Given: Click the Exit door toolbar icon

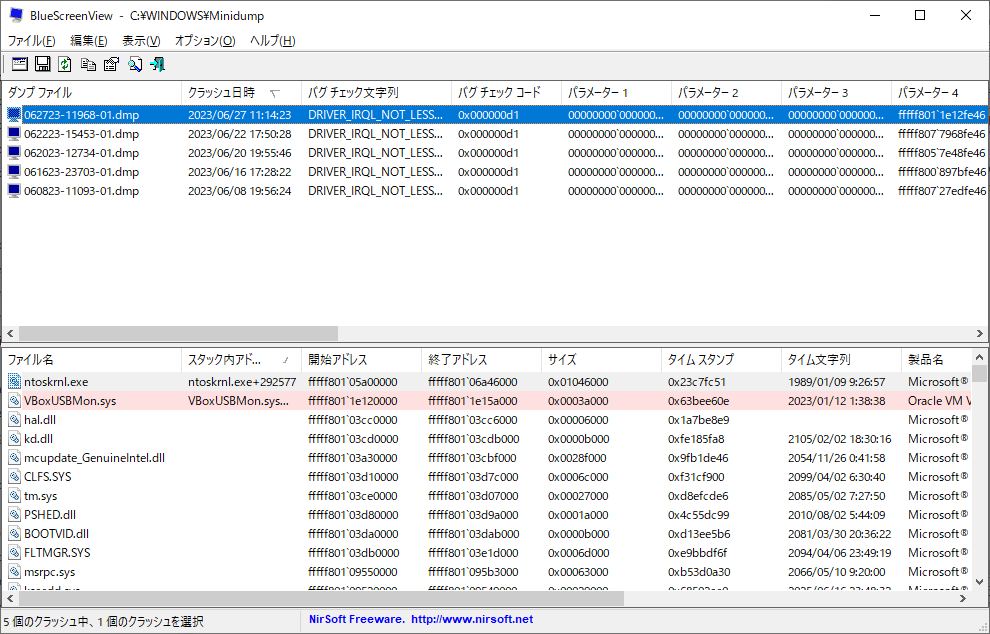Looking at the screenshot, I should click(x=157, y=64).
